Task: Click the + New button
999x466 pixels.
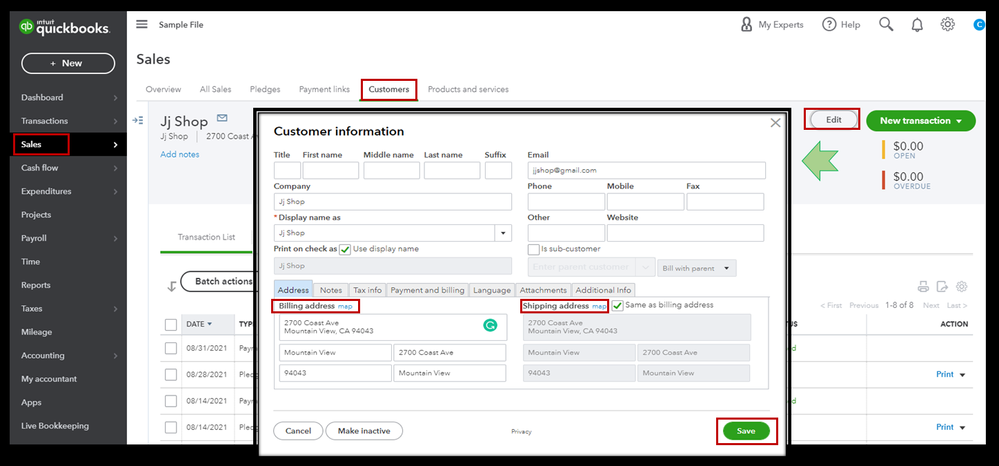Action: [68, 63]
